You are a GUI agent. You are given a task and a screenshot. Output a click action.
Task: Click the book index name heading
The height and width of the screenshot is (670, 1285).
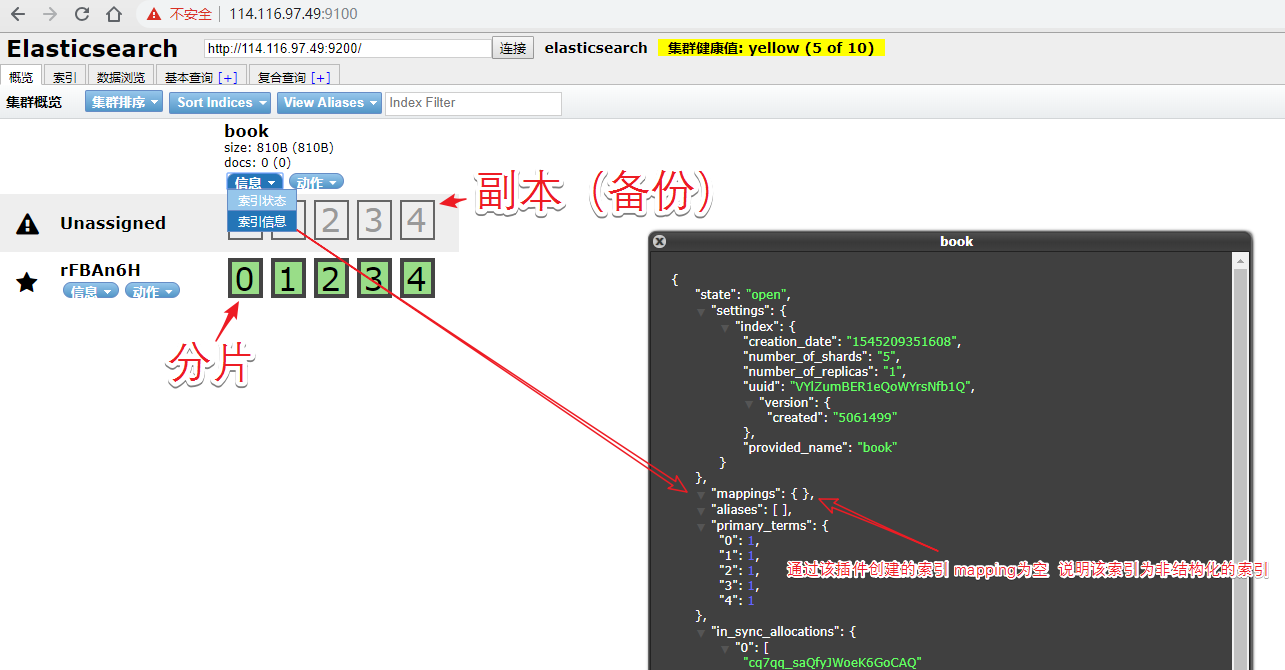coord(246,131)
